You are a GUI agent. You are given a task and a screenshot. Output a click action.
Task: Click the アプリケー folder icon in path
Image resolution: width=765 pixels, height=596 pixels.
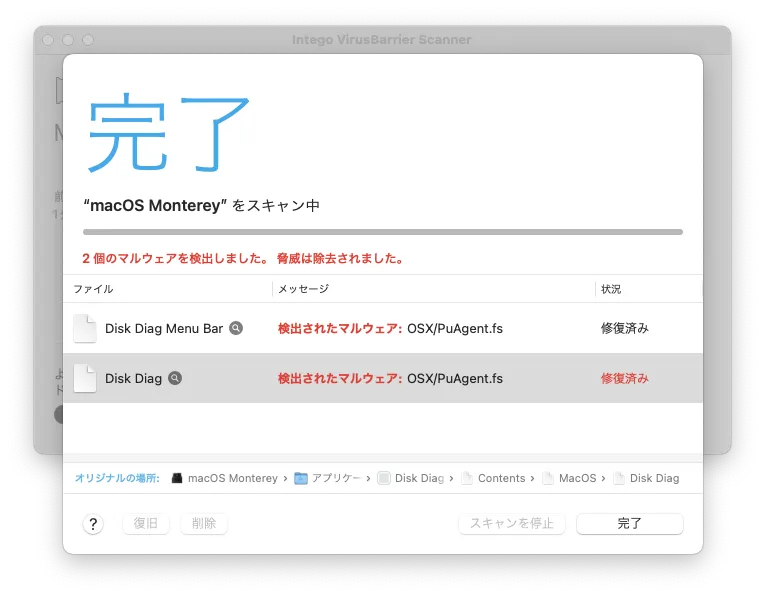[301, 478]
